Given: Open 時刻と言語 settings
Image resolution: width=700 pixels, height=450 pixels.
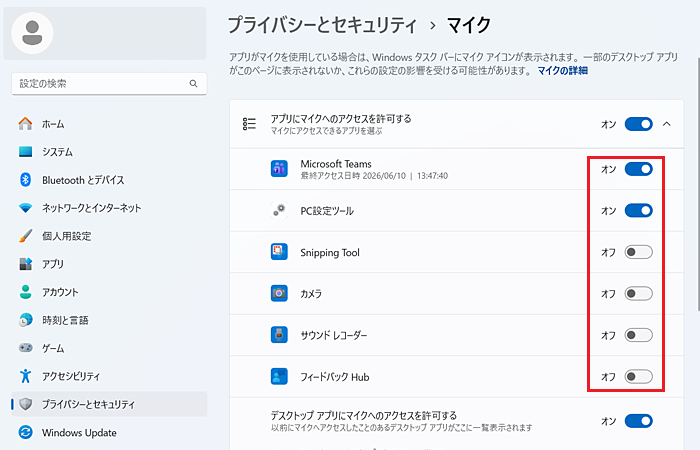Looking at the screenshot, I should pyautogui.click(x=109, y=320).
